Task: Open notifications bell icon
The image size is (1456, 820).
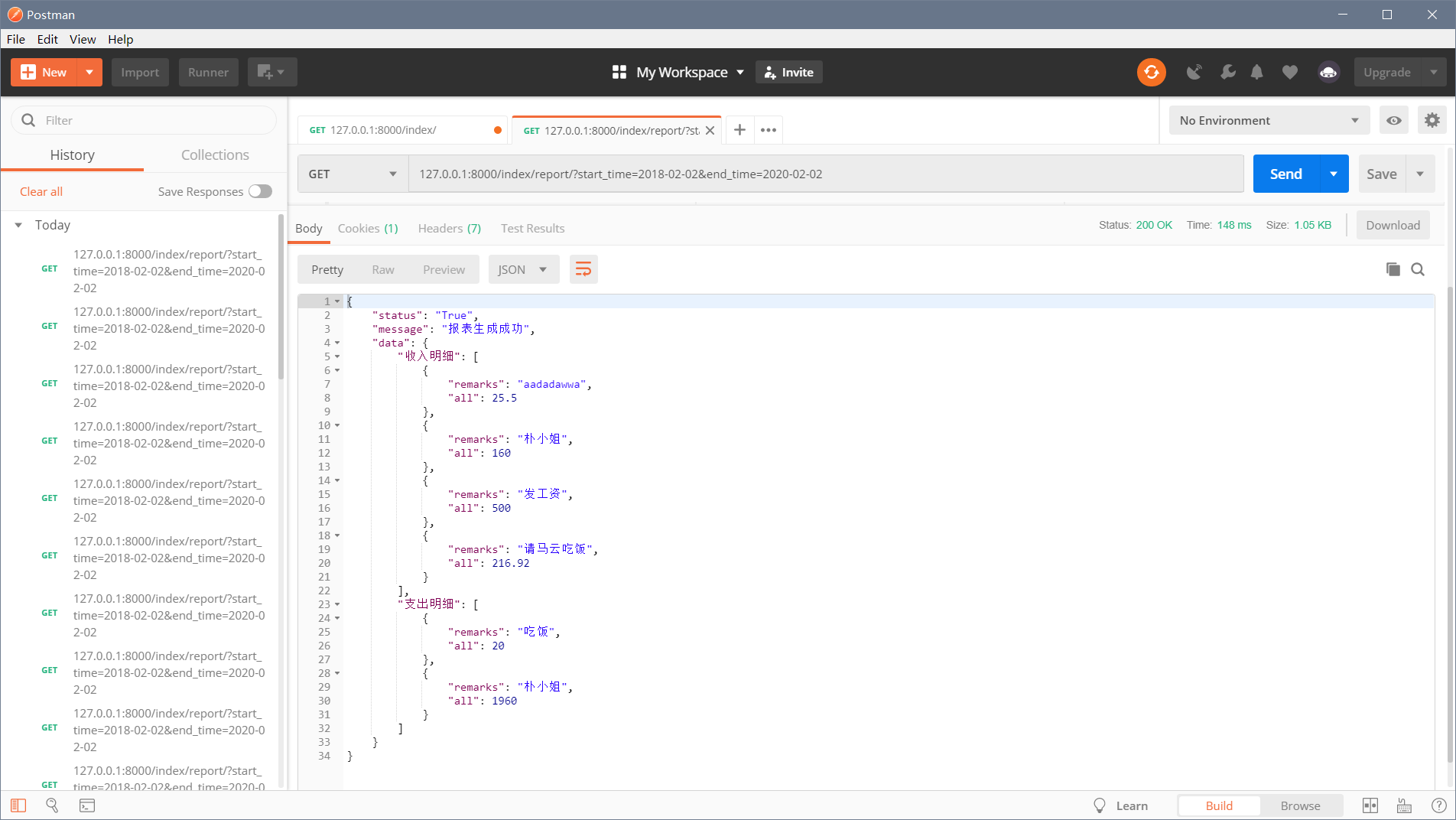Action: pyautogui.click(x=1256, y=73)
